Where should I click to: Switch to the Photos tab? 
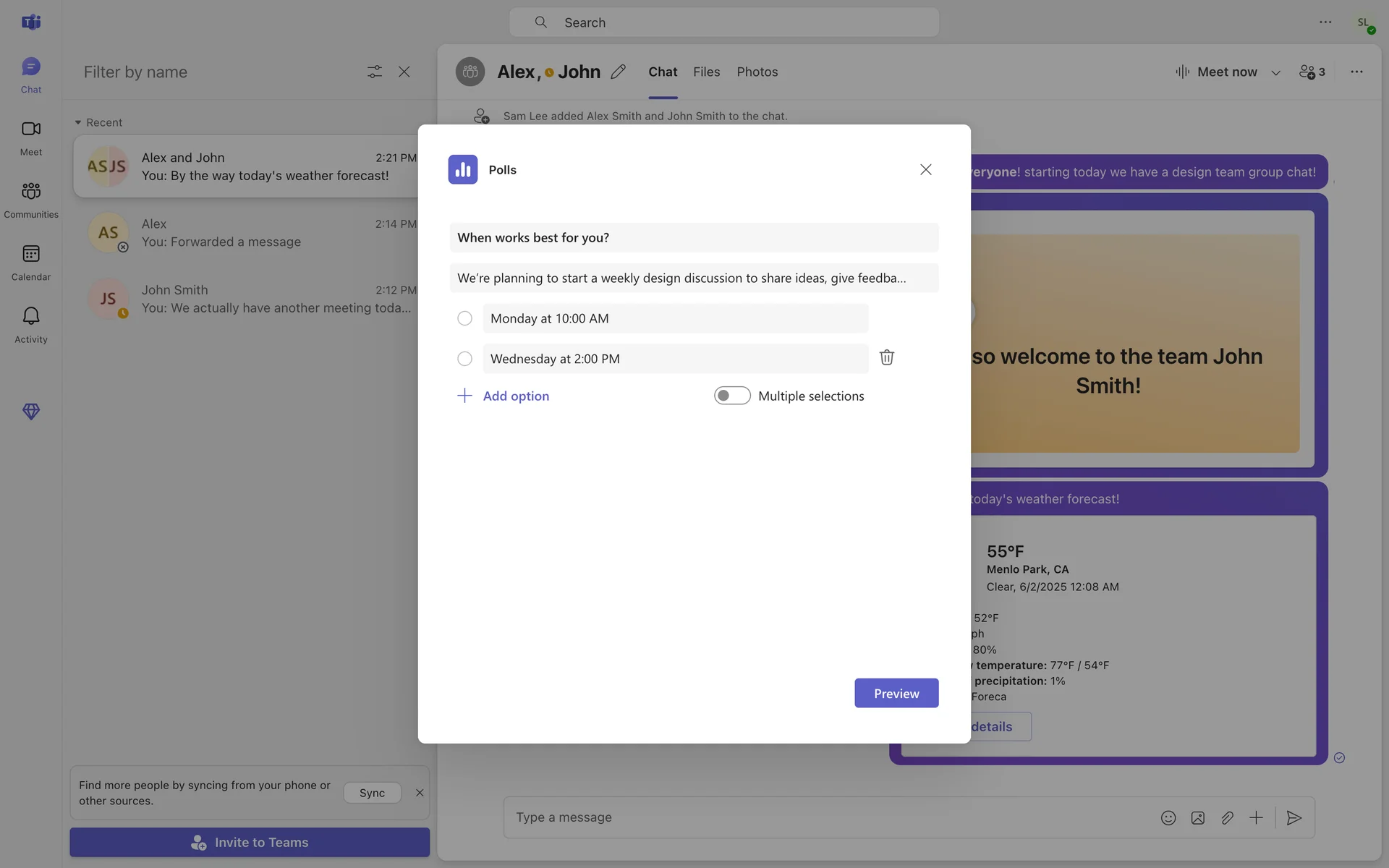pyautogui.click(x=757, y=72)
